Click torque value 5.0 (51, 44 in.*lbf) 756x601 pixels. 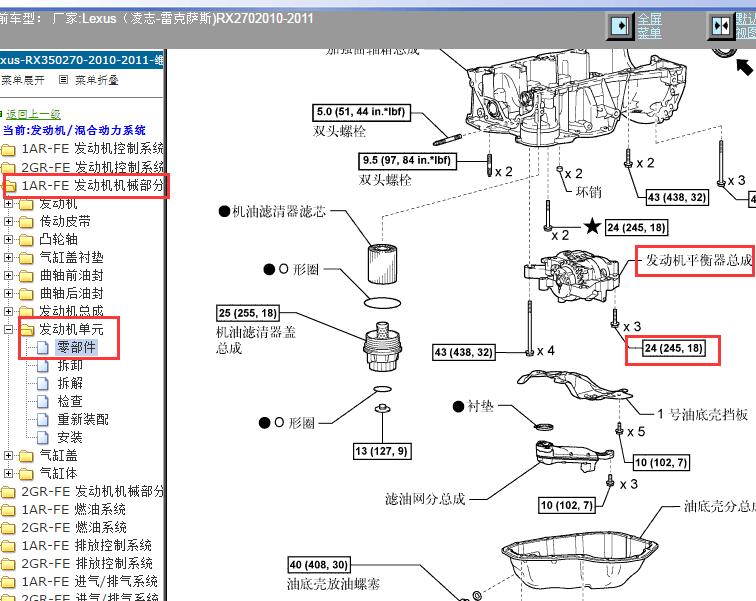(361, 112)
